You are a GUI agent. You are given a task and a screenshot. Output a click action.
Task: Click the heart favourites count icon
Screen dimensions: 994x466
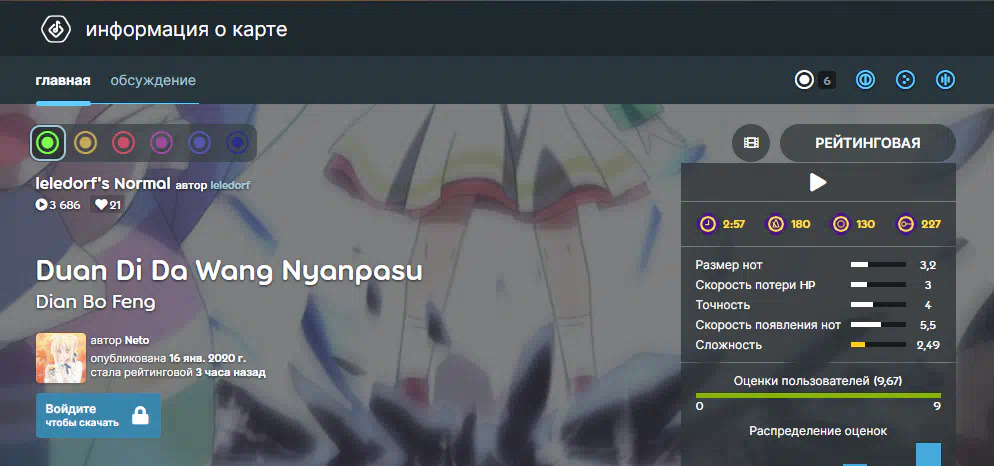(101, 205)
